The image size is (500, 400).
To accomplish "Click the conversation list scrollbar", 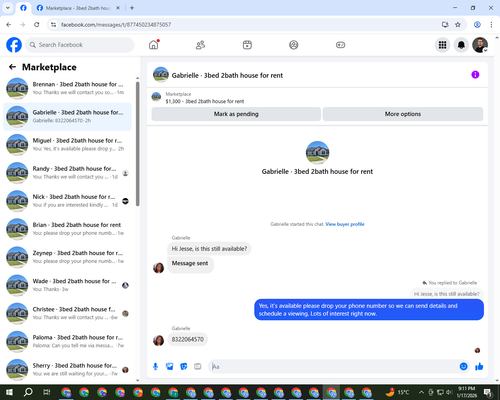I will coord(138,144).
